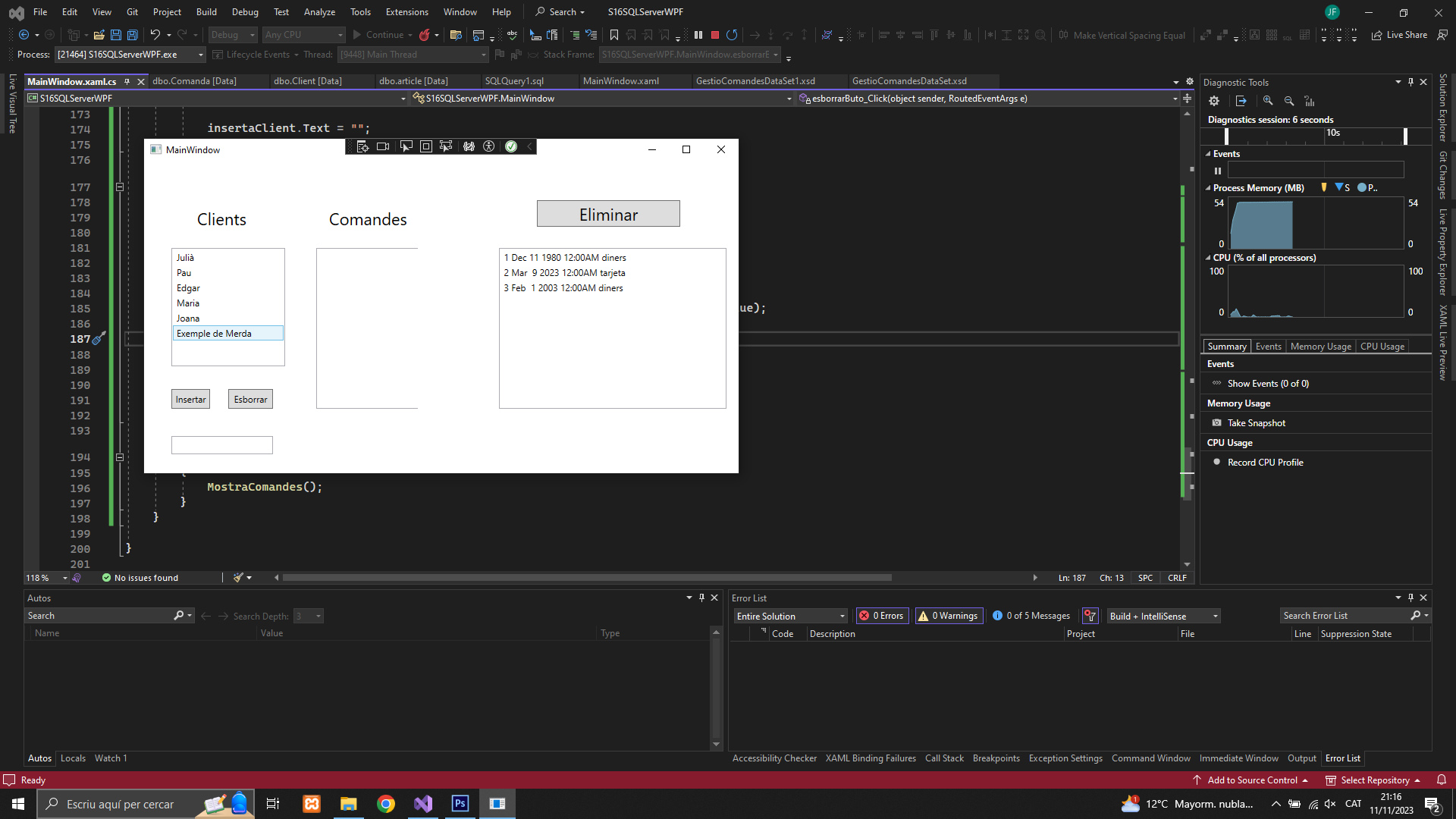Open Visual Studio from Windows taskbar
This screenshot has width=1456, height=819.
[423, 804]
